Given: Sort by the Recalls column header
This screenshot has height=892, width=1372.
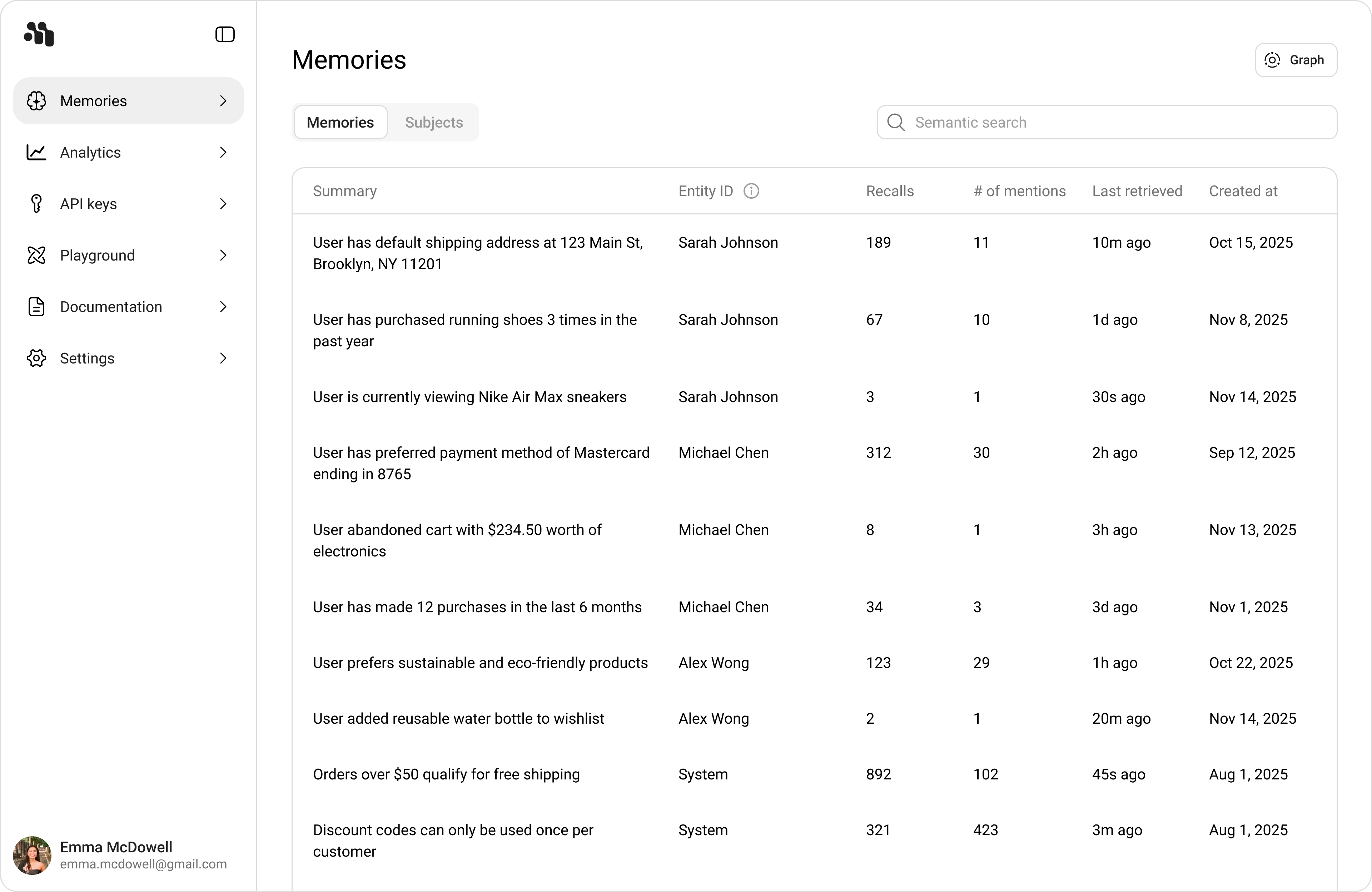Looking at the screenshot, I should [890, 191].
